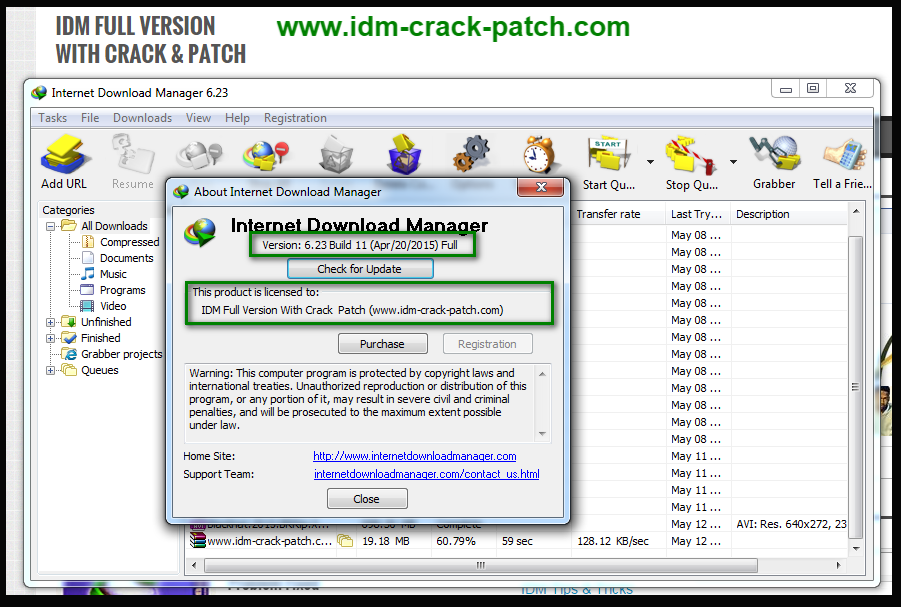Open the Start Queue dropdown arrow

[650, 162]
